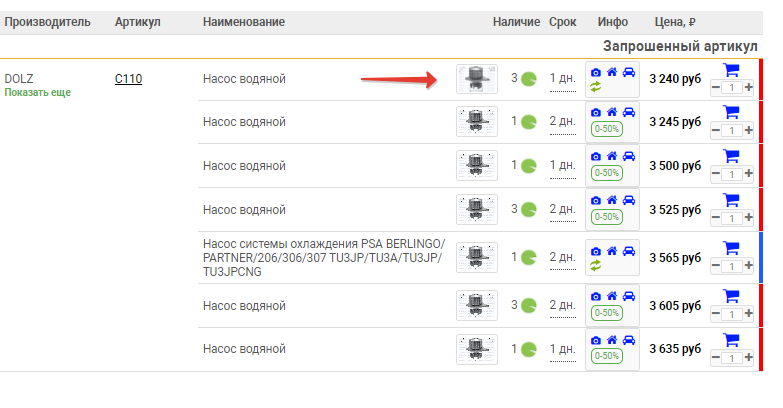Click the car icon in the 3 240 руб row
The image size is (783, 408).
click(628, 72)
